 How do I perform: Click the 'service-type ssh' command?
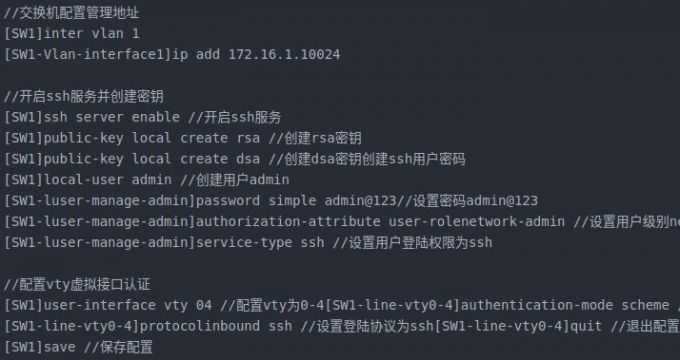pos(260,242)
